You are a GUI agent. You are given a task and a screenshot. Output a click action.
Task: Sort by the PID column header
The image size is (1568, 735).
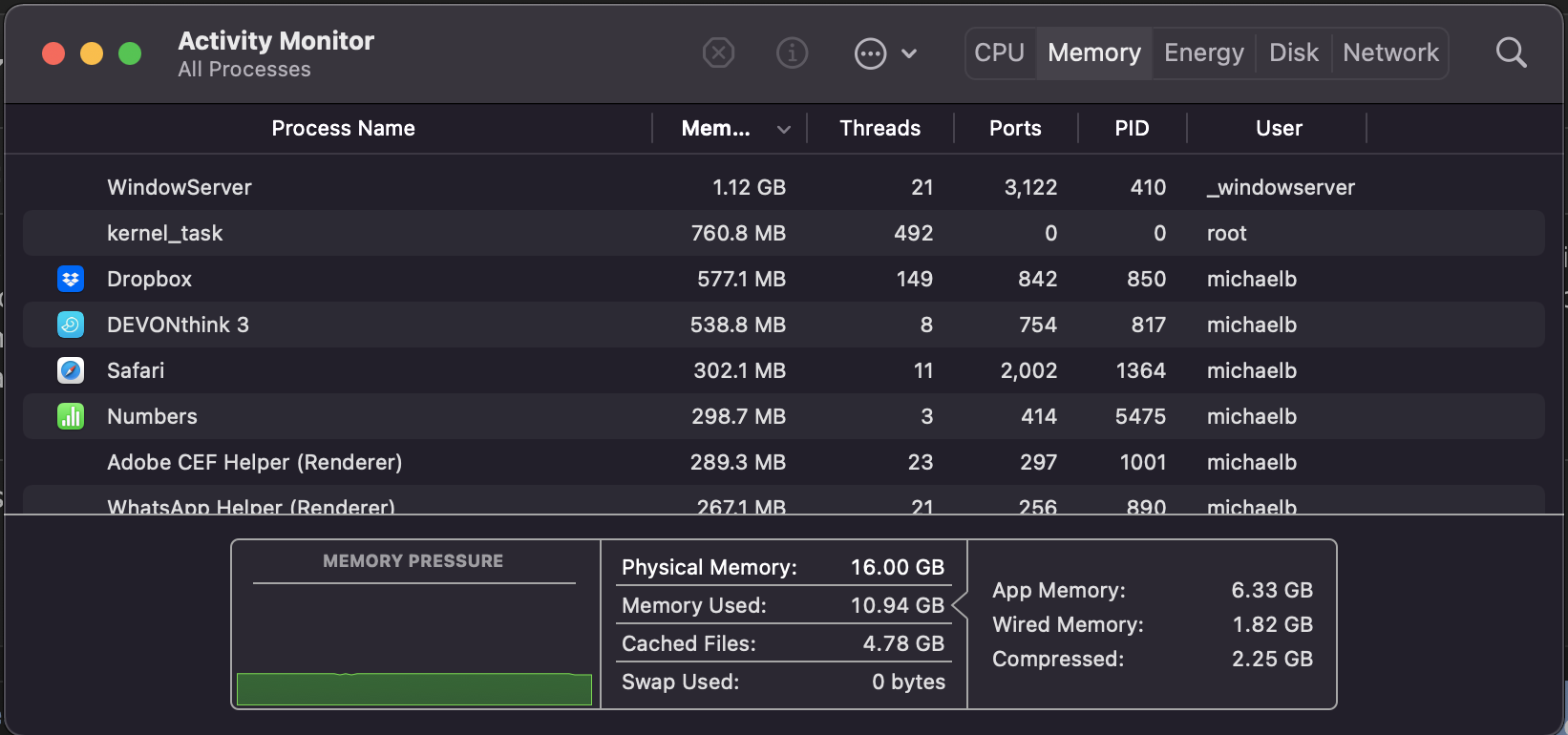point(1132,128)
